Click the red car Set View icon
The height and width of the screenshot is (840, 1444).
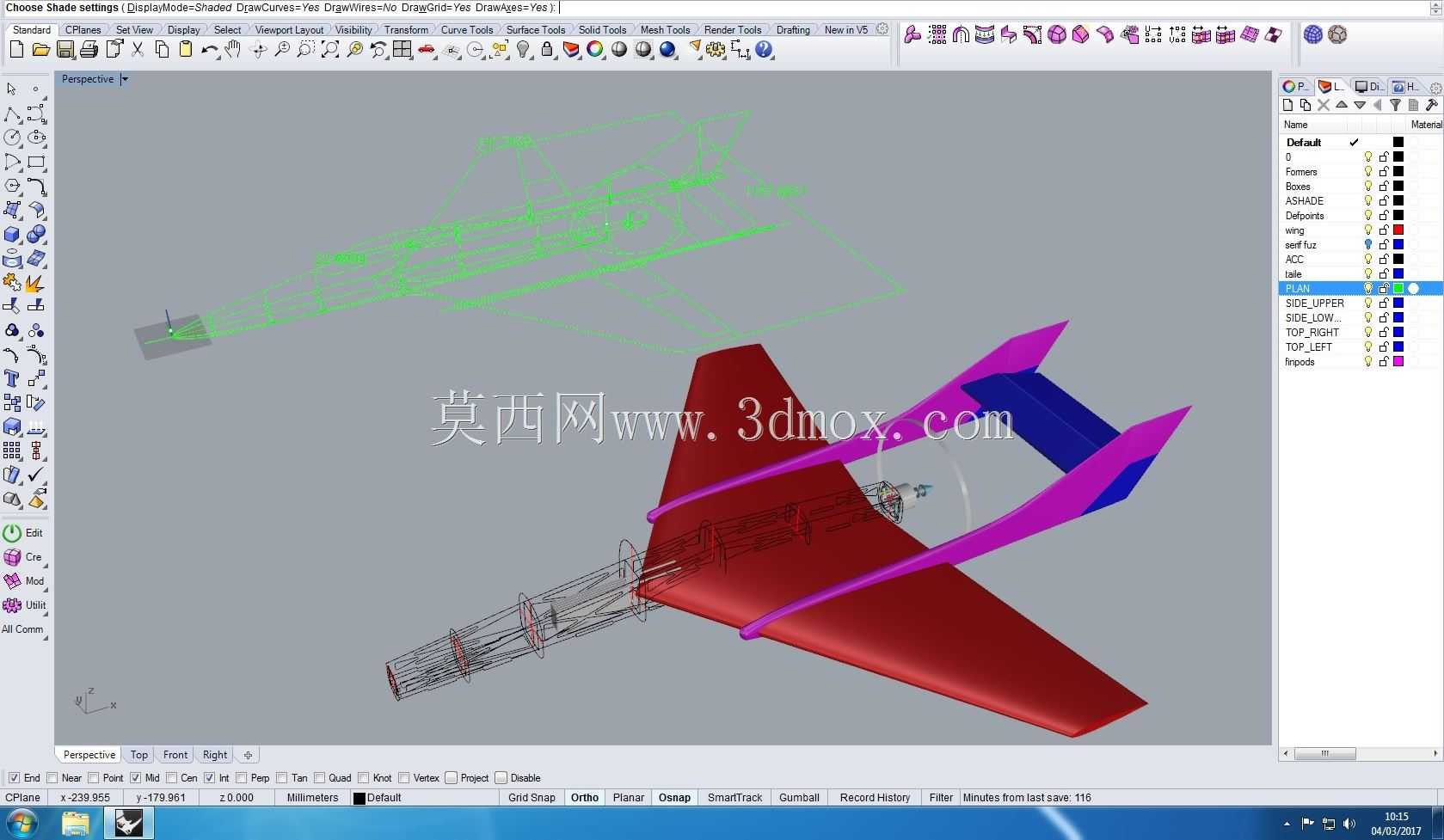click(x=426, y=50)
